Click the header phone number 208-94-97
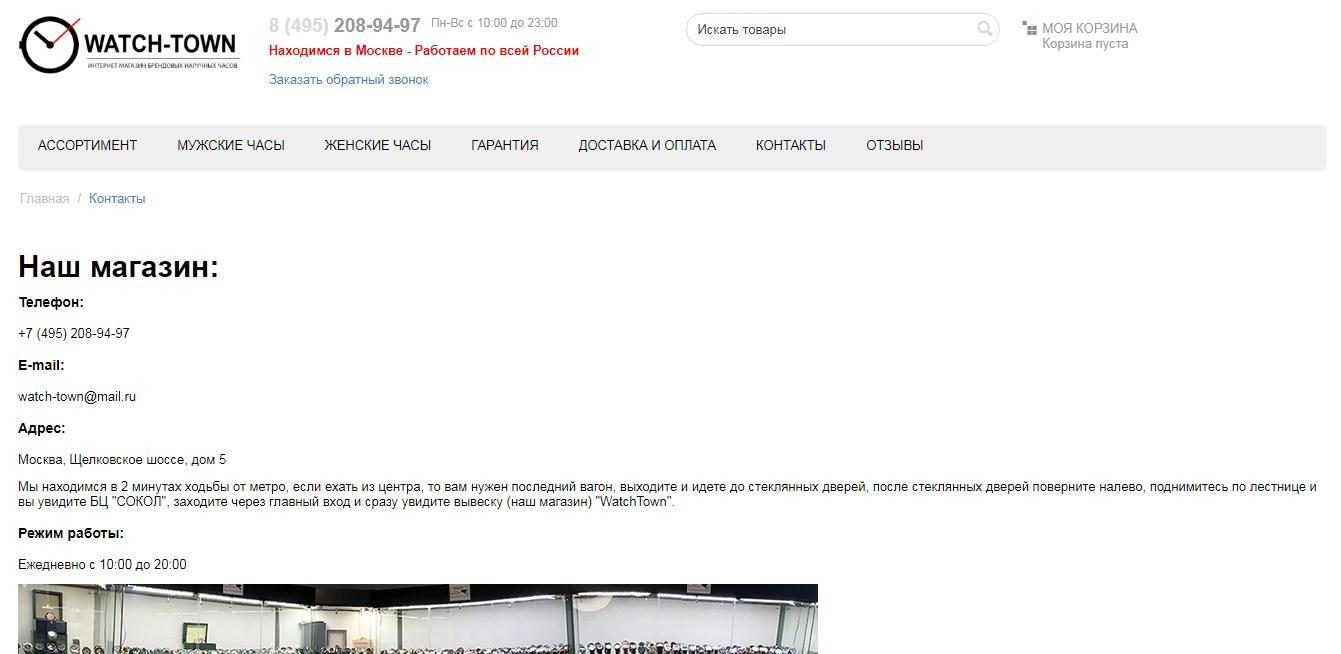This screenshot has width=1341, height=654. pos(345,25)
